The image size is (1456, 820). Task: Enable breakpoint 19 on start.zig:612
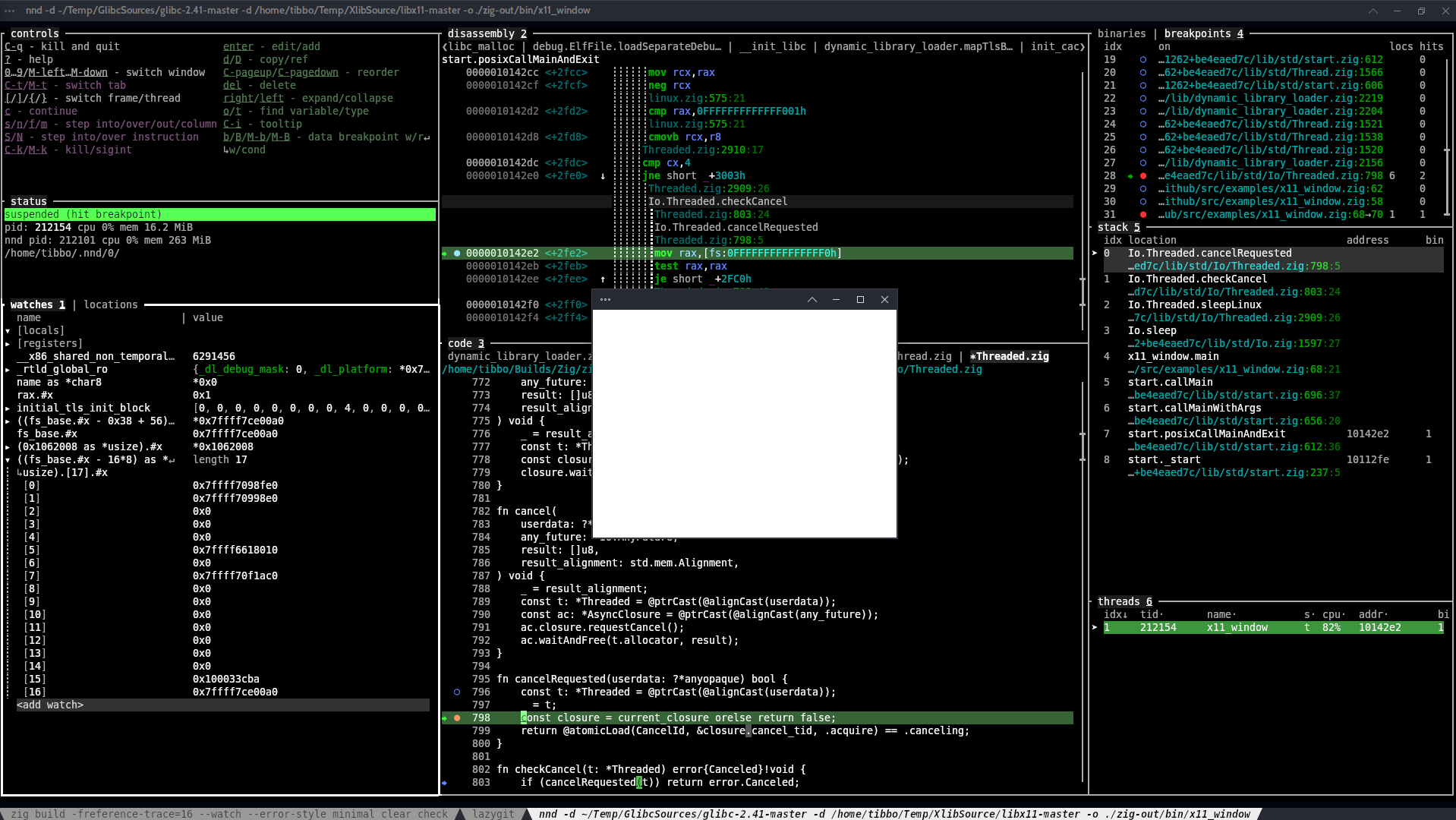pos(1143,59)
